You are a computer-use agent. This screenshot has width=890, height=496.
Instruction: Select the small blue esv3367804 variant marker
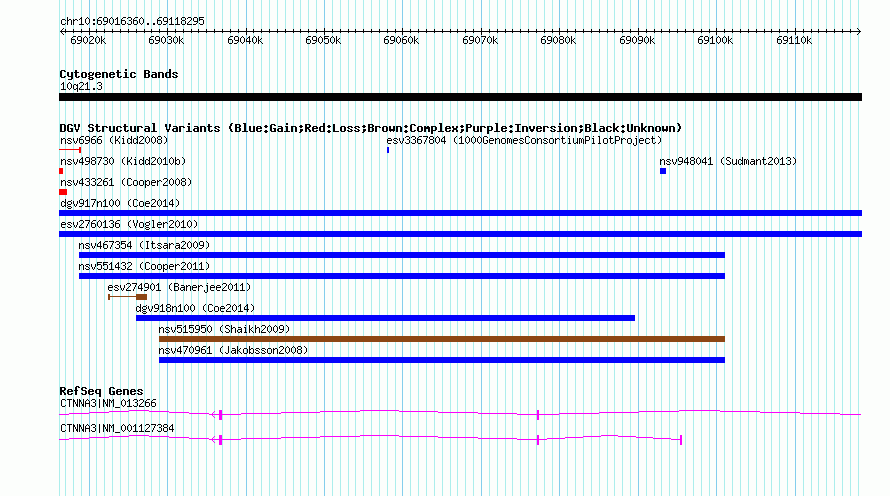pos(388,150)
